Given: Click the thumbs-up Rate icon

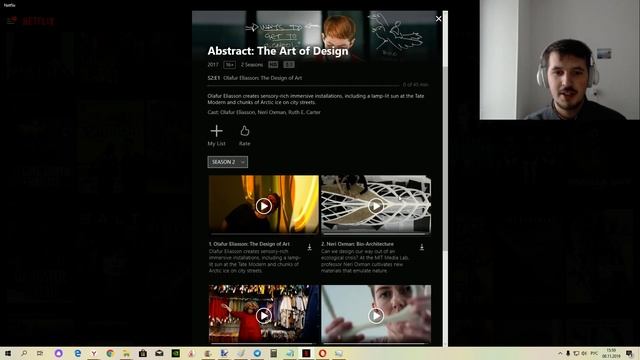Looking at the screenshot, I should tap(244, 131).
